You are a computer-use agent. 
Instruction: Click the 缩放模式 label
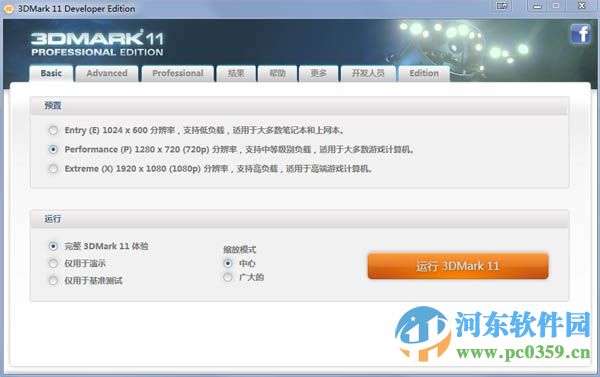coord(240,250)
